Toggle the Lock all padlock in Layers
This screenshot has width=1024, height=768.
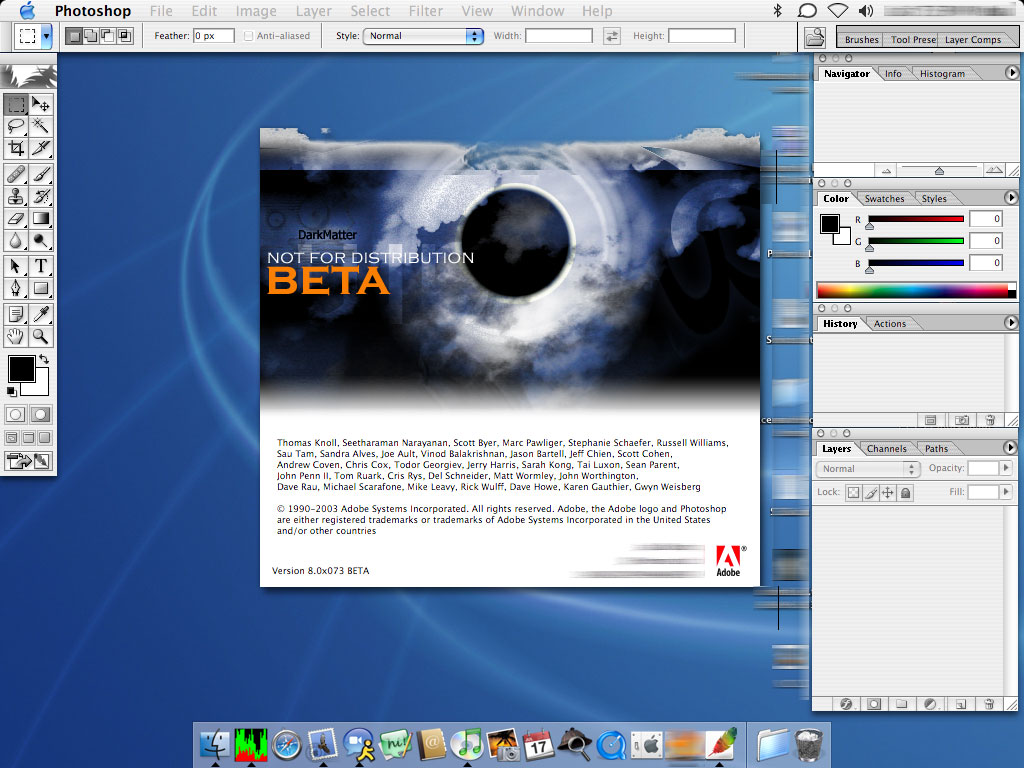point(905,492)
